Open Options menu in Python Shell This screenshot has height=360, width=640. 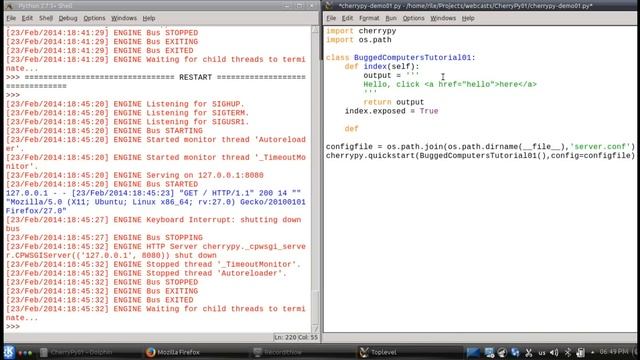click(94, 18)
